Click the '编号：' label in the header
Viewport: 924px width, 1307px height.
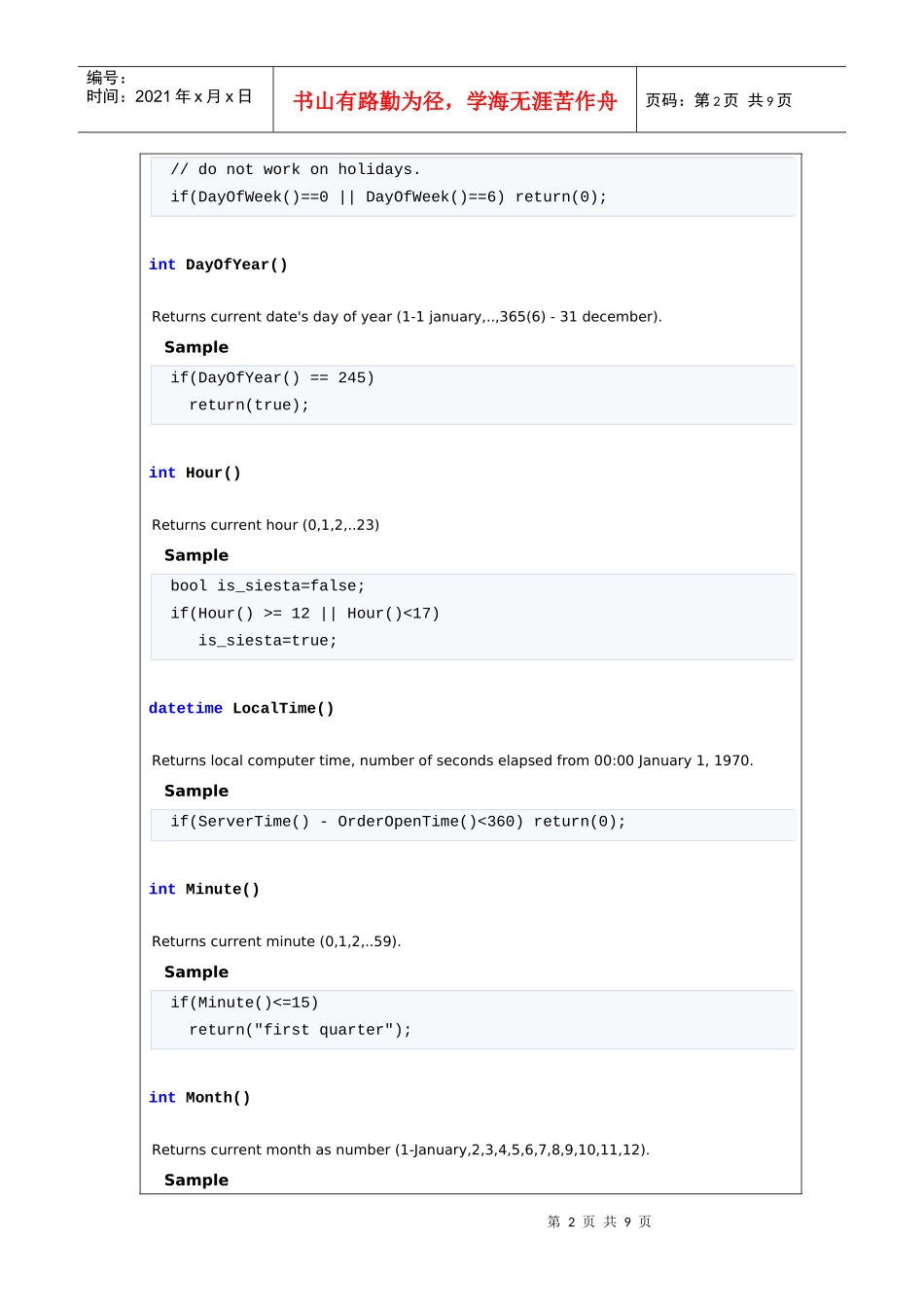[x=107, y=78]
